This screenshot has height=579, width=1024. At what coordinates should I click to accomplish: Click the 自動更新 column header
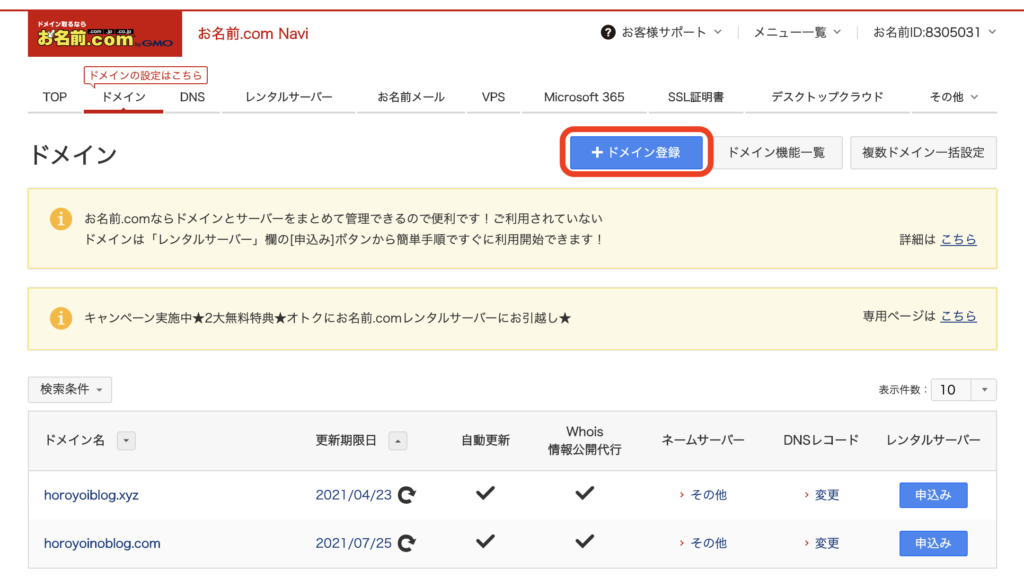[x=485, y=441]
